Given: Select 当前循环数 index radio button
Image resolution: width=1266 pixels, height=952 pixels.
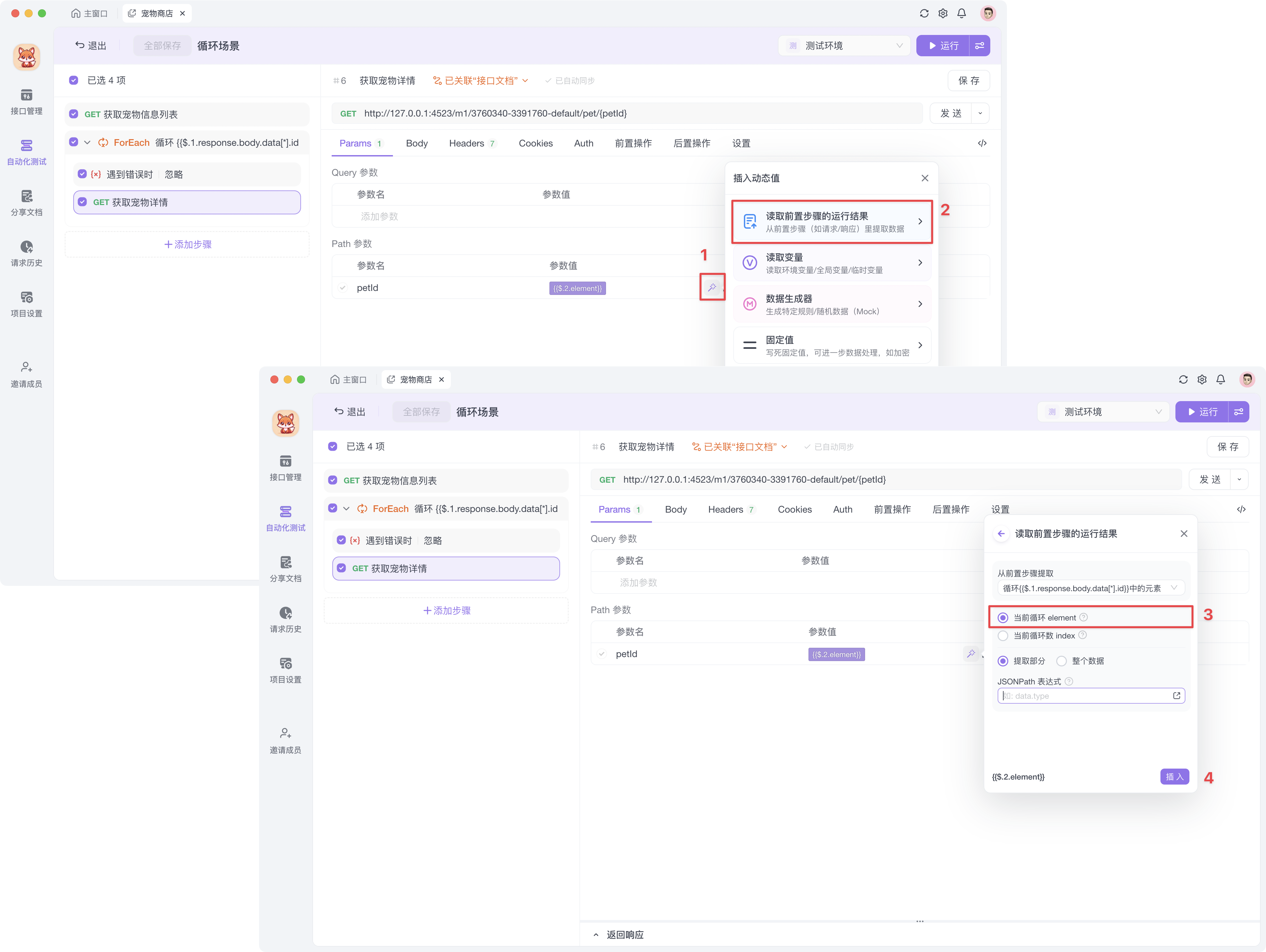Looking at the screenshot, I should [1003, 636].
